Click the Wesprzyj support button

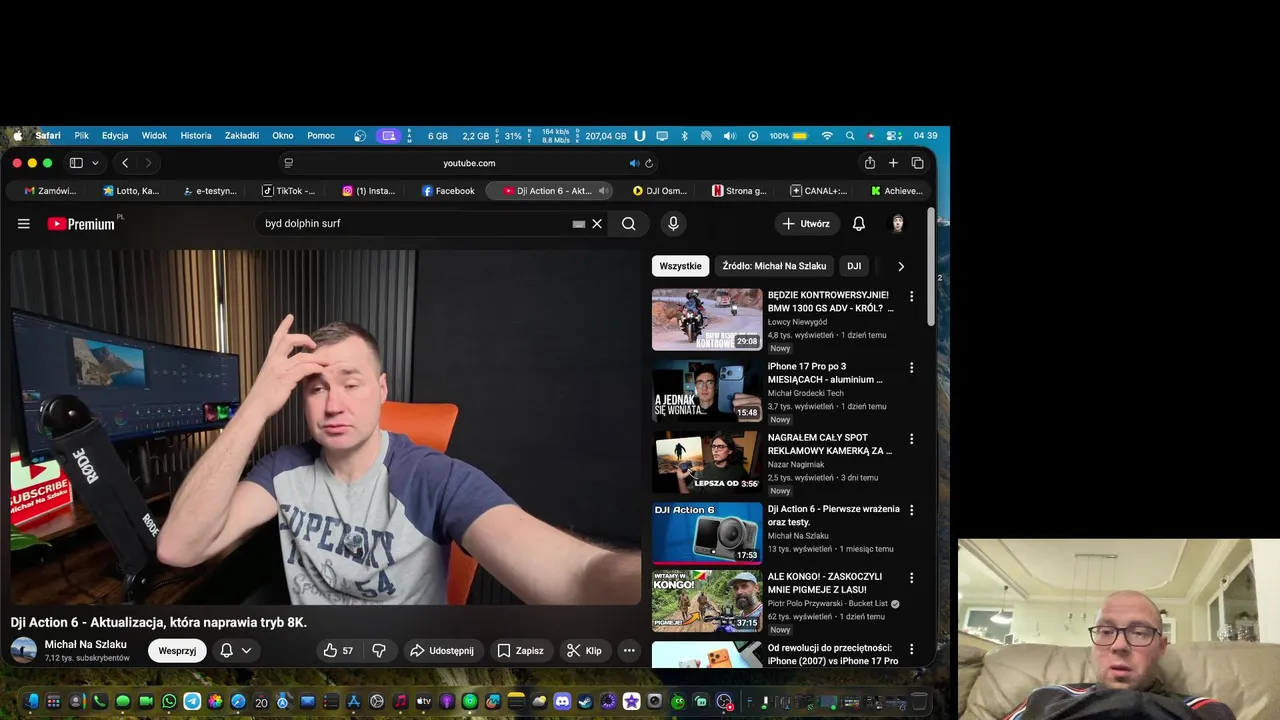tap(177, 651)
